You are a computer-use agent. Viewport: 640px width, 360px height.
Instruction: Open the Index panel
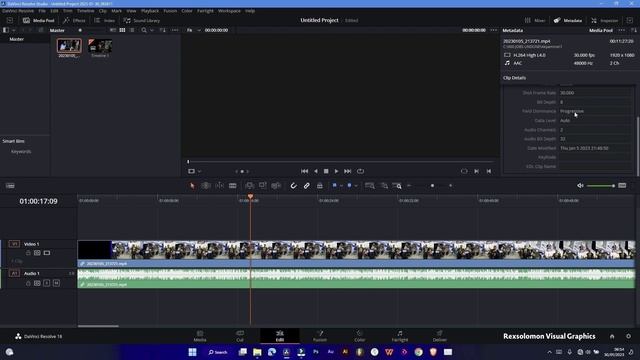coord(104,20)
